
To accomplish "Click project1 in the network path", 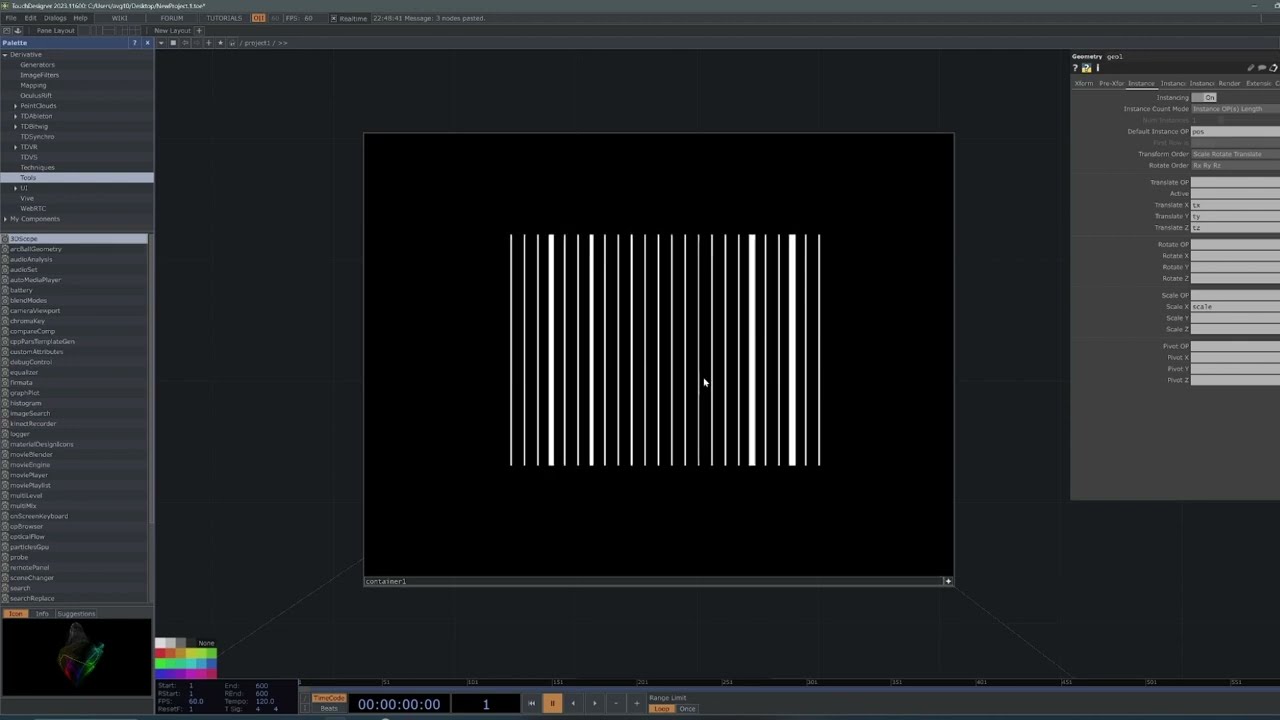I will 256,43.
